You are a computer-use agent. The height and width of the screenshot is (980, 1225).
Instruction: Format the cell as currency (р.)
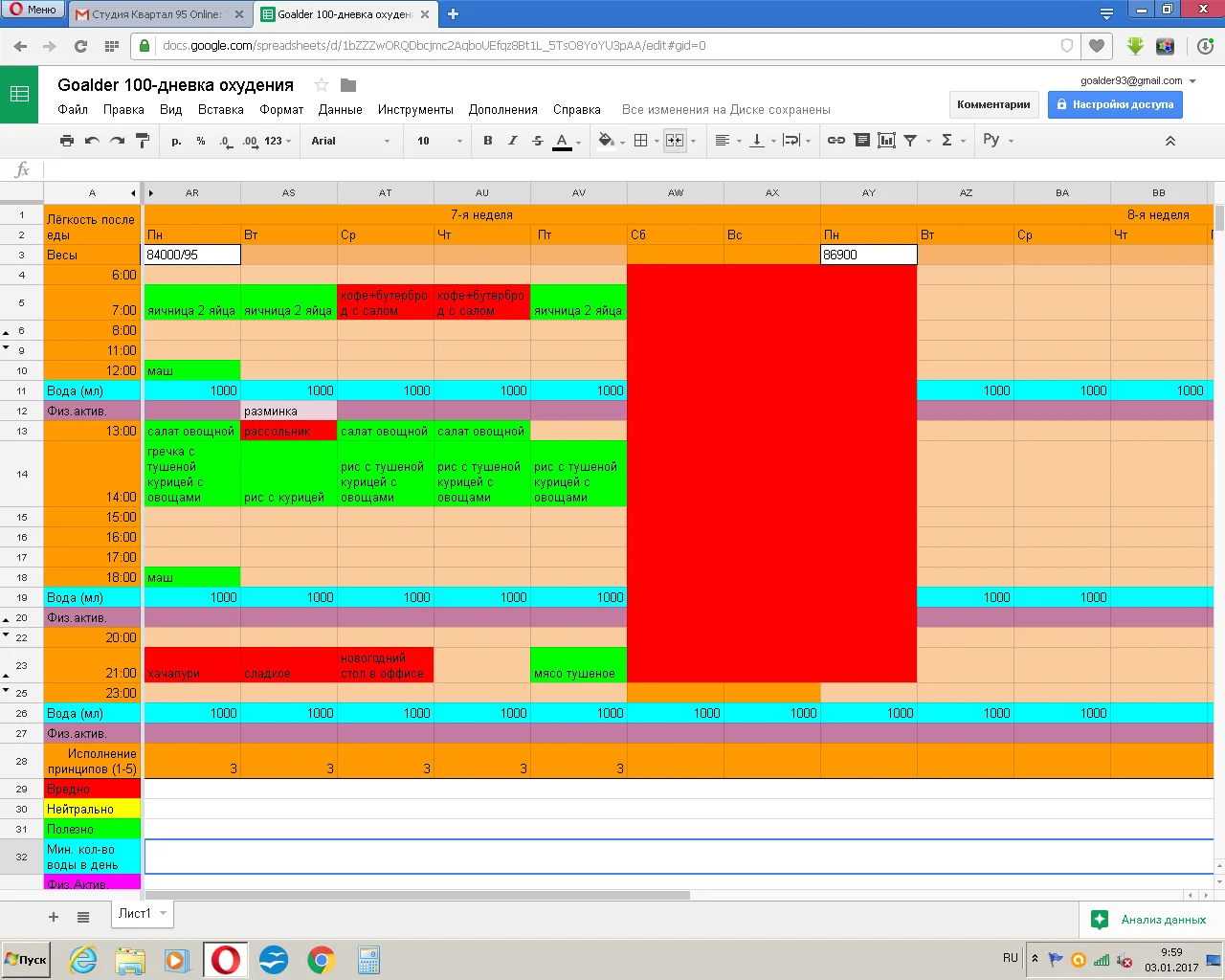[x=176, y=141]
